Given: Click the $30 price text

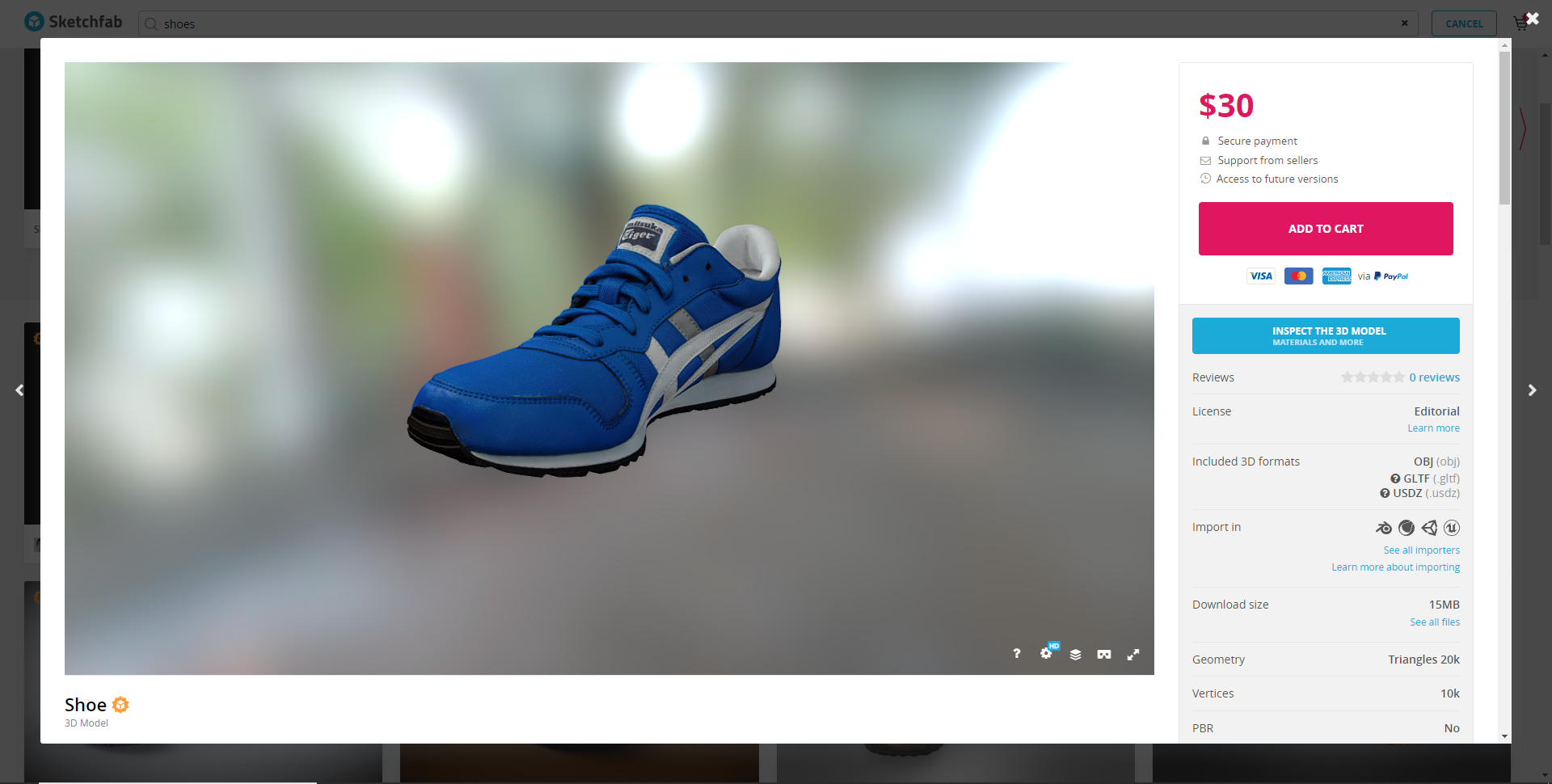Looking at the screenshot, I should coord(1226,106).
